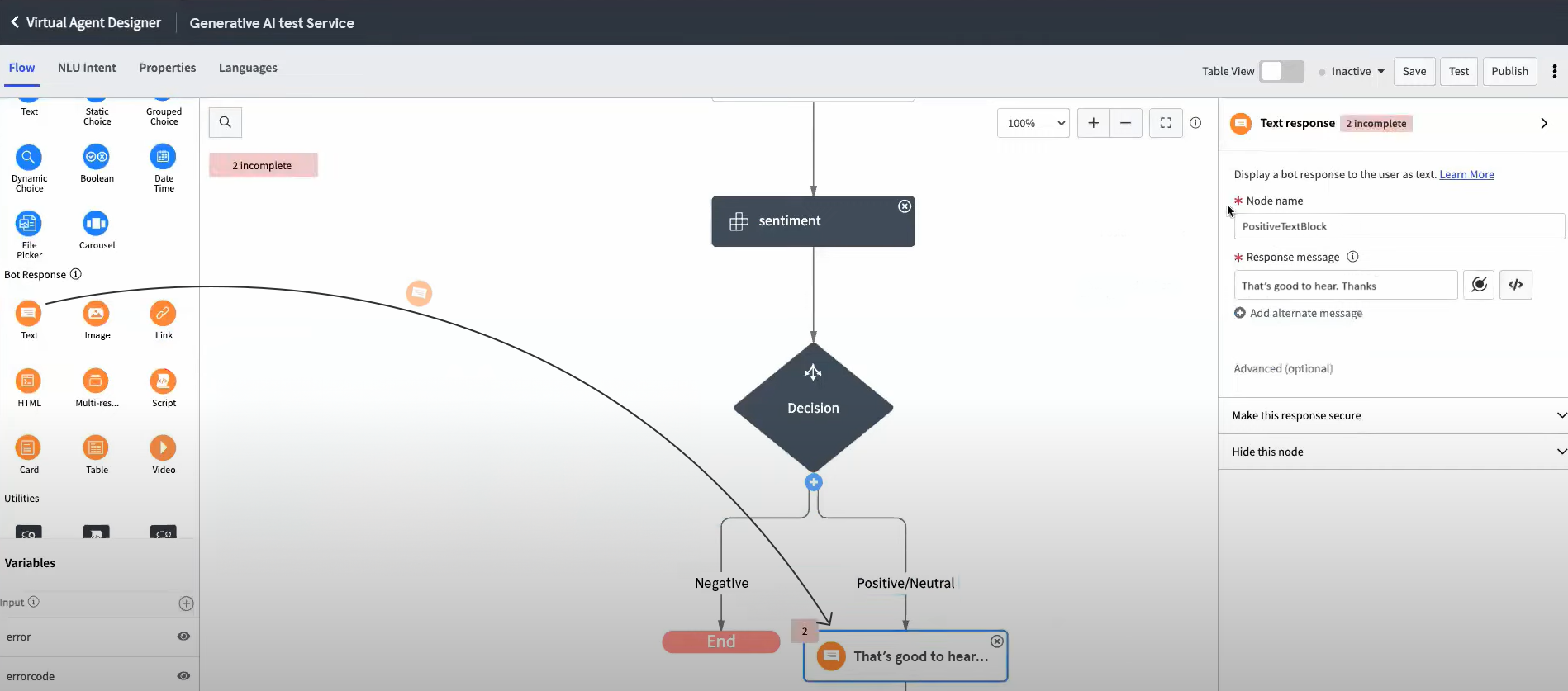Delete the sentiment node
Screen dimensions: 1568x691
pos(905,206)
